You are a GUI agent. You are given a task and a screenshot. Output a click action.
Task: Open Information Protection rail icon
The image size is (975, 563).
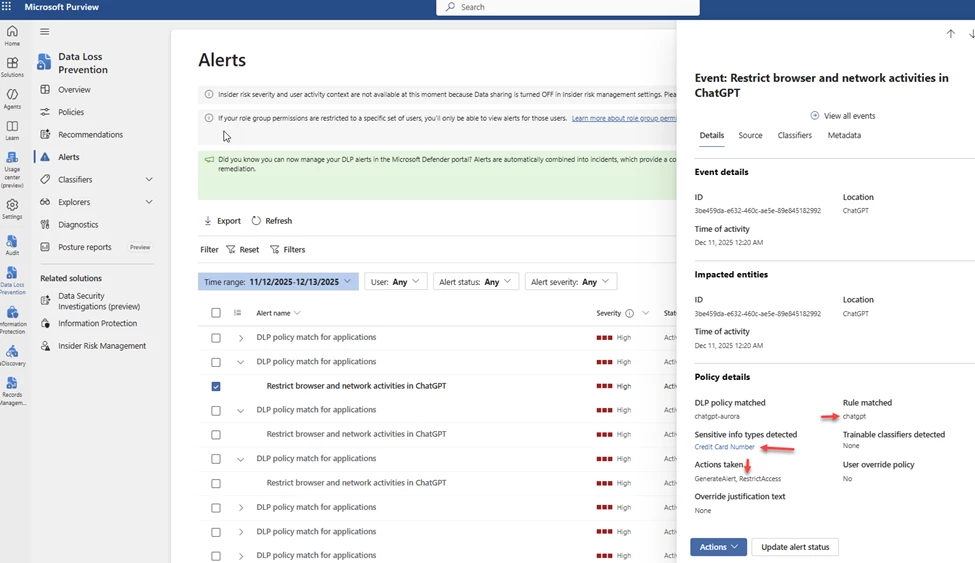tap(12, 320)
